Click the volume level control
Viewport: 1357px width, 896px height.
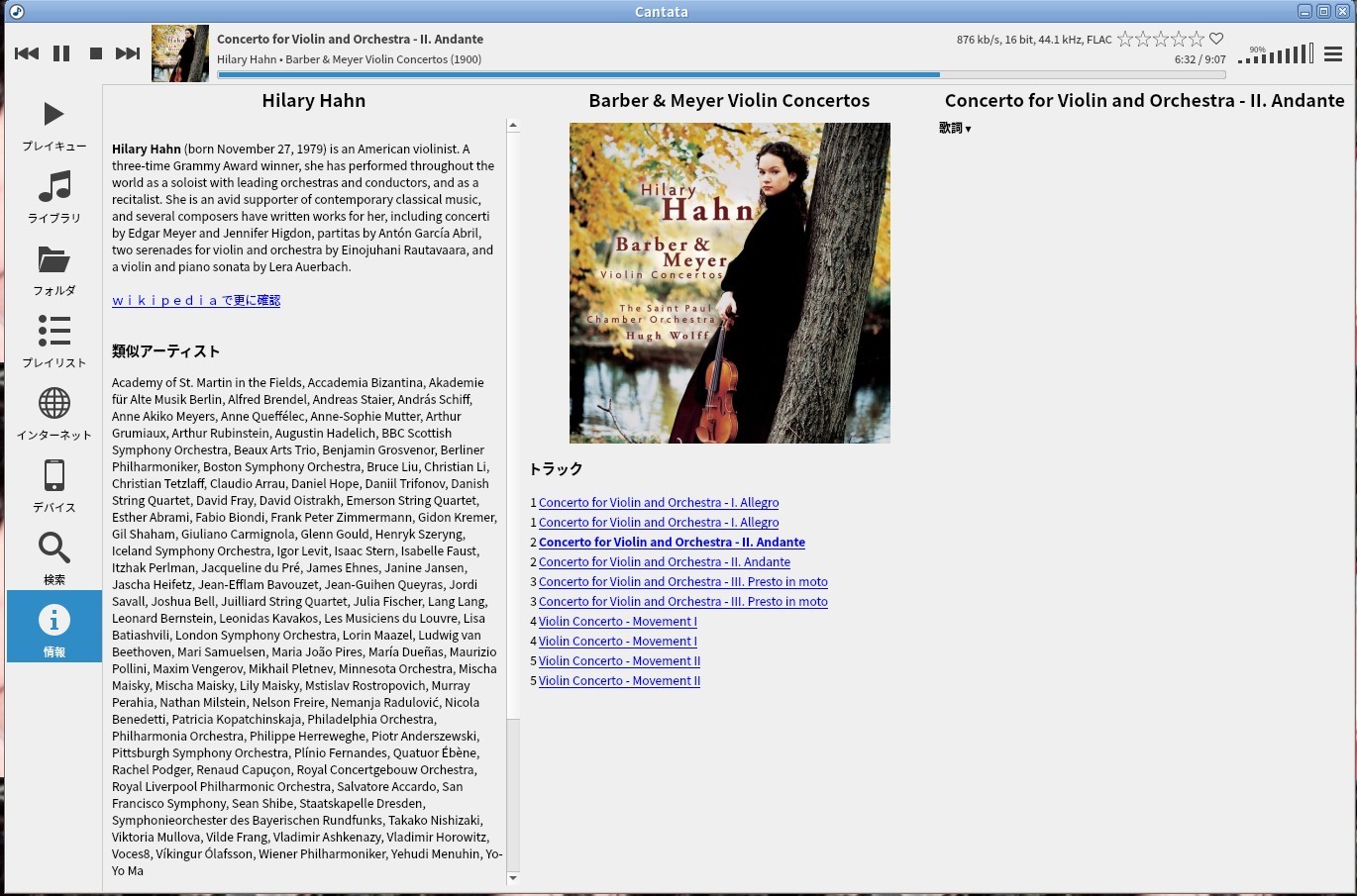[1276, 54]
